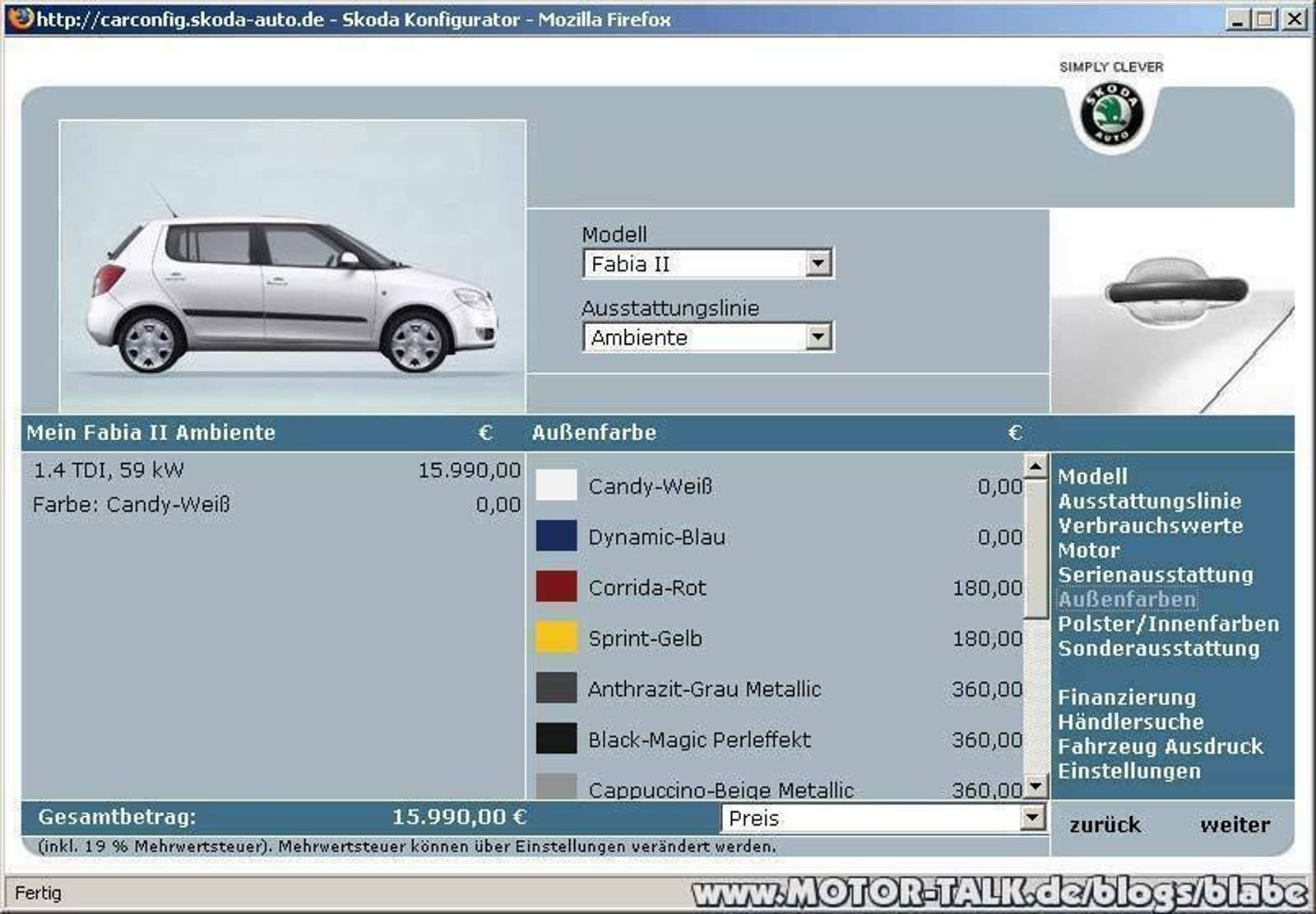Viewport: 1316px width, 914px height.
Task: Go to the Motor section
Action: [1088, 550]
